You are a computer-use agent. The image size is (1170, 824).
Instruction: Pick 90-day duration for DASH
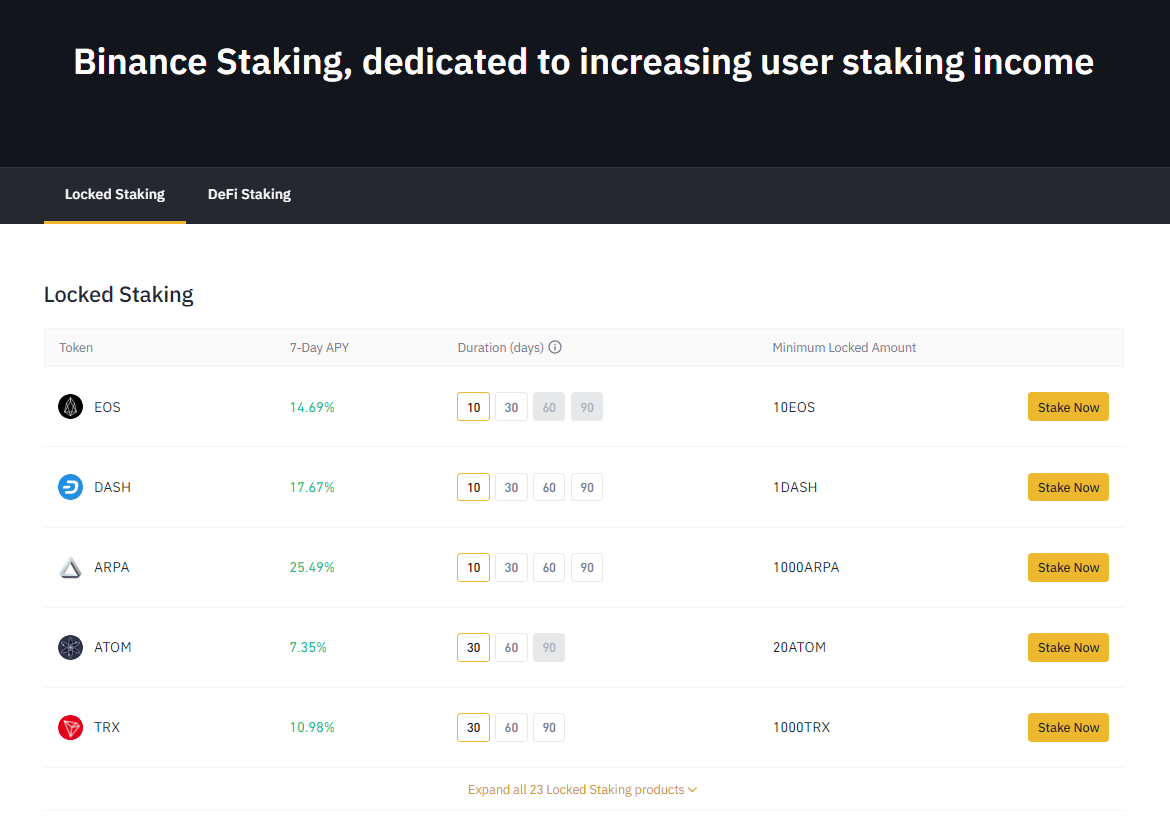pos(587,487)
